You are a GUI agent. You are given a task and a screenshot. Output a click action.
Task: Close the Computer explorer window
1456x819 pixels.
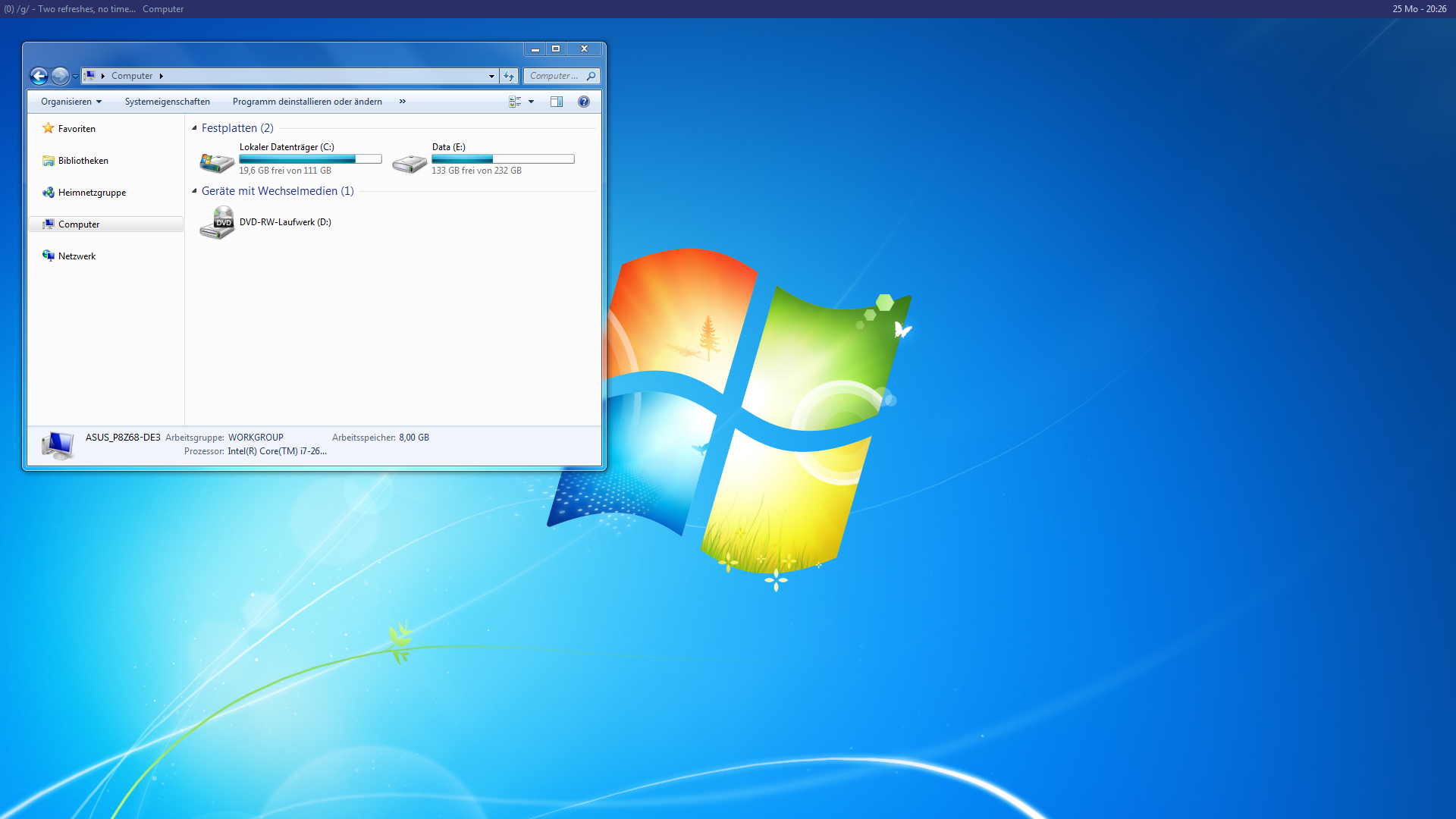pos(585,49)
